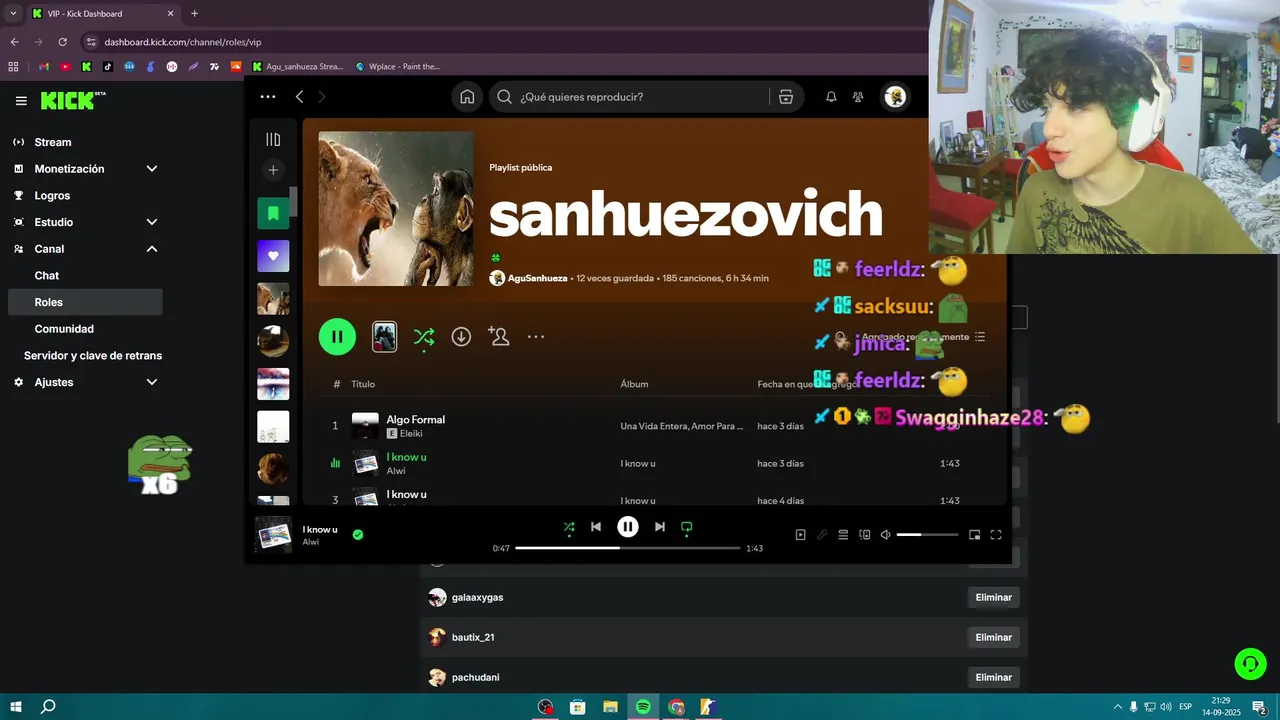The height and width of the screenshot is (720, 1280).
Task: Invite collaborators to the playlist
Action: [499, 337]
